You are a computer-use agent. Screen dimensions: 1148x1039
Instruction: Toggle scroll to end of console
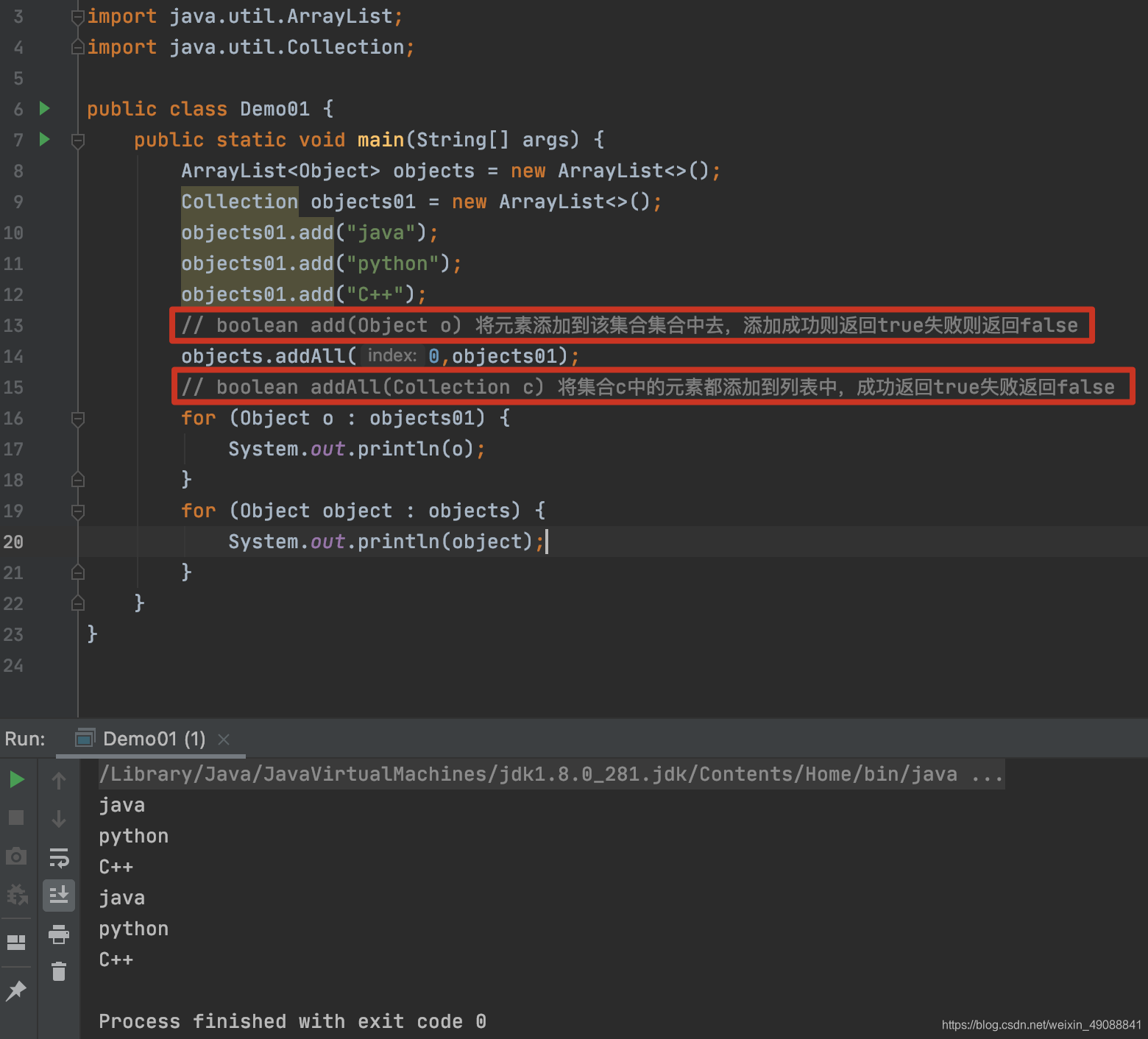(x=59, y=895)
